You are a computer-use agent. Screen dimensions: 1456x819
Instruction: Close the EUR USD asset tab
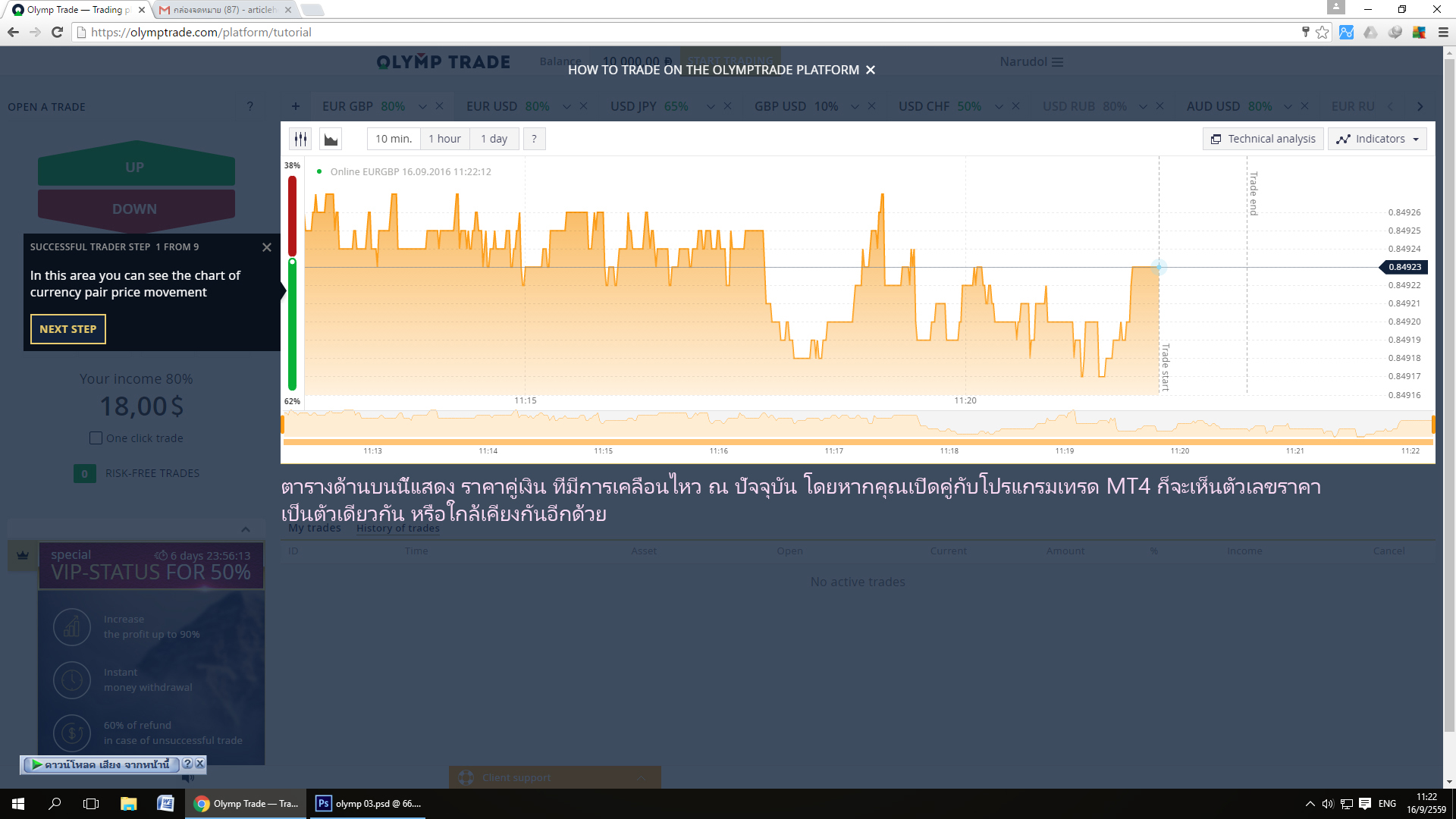[583, 106]
